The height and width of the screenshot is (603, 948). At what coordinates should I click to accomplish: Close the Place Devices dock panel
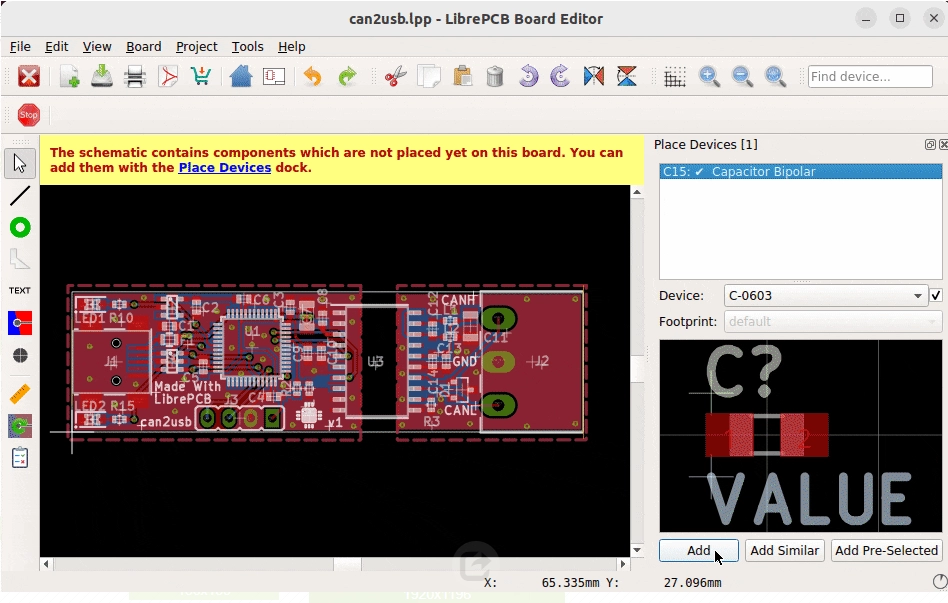point(943,145)
